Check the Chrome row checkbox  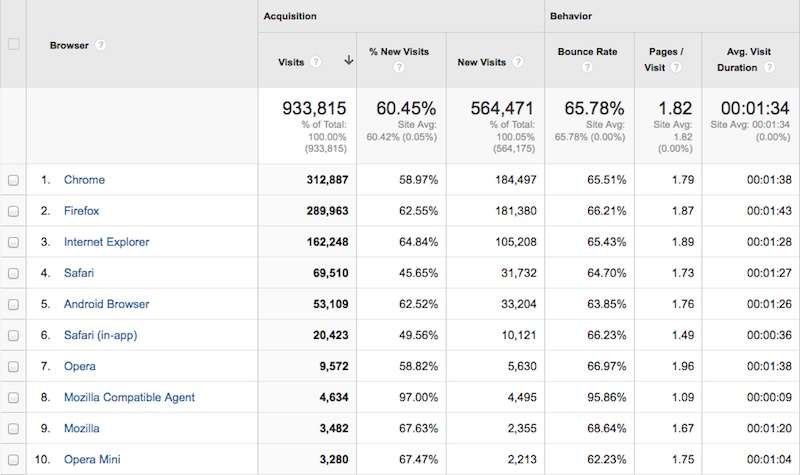click(13, 180)
